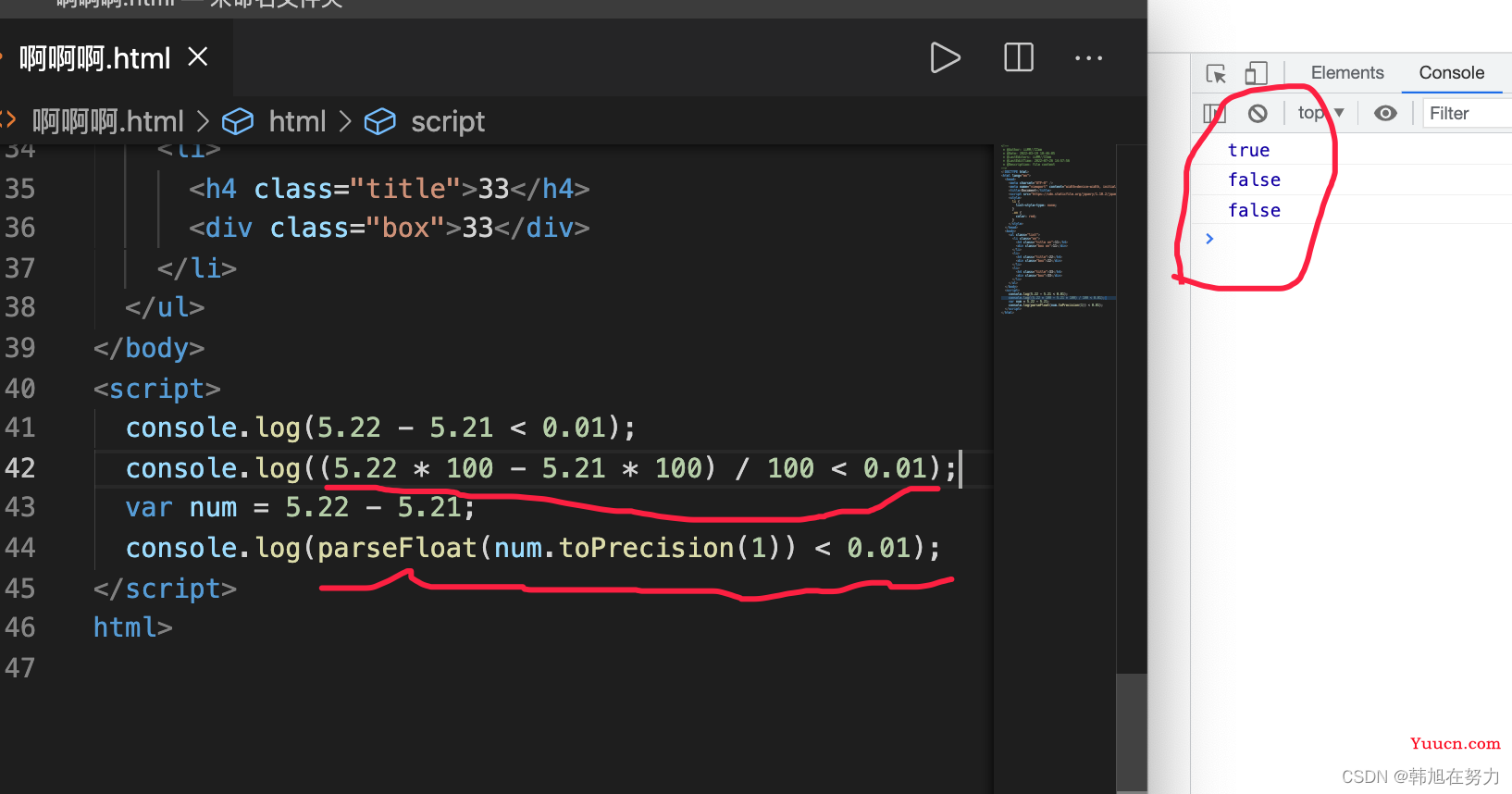
Task: Split the editor with the split icon
Action: [x=1019, y=57]
